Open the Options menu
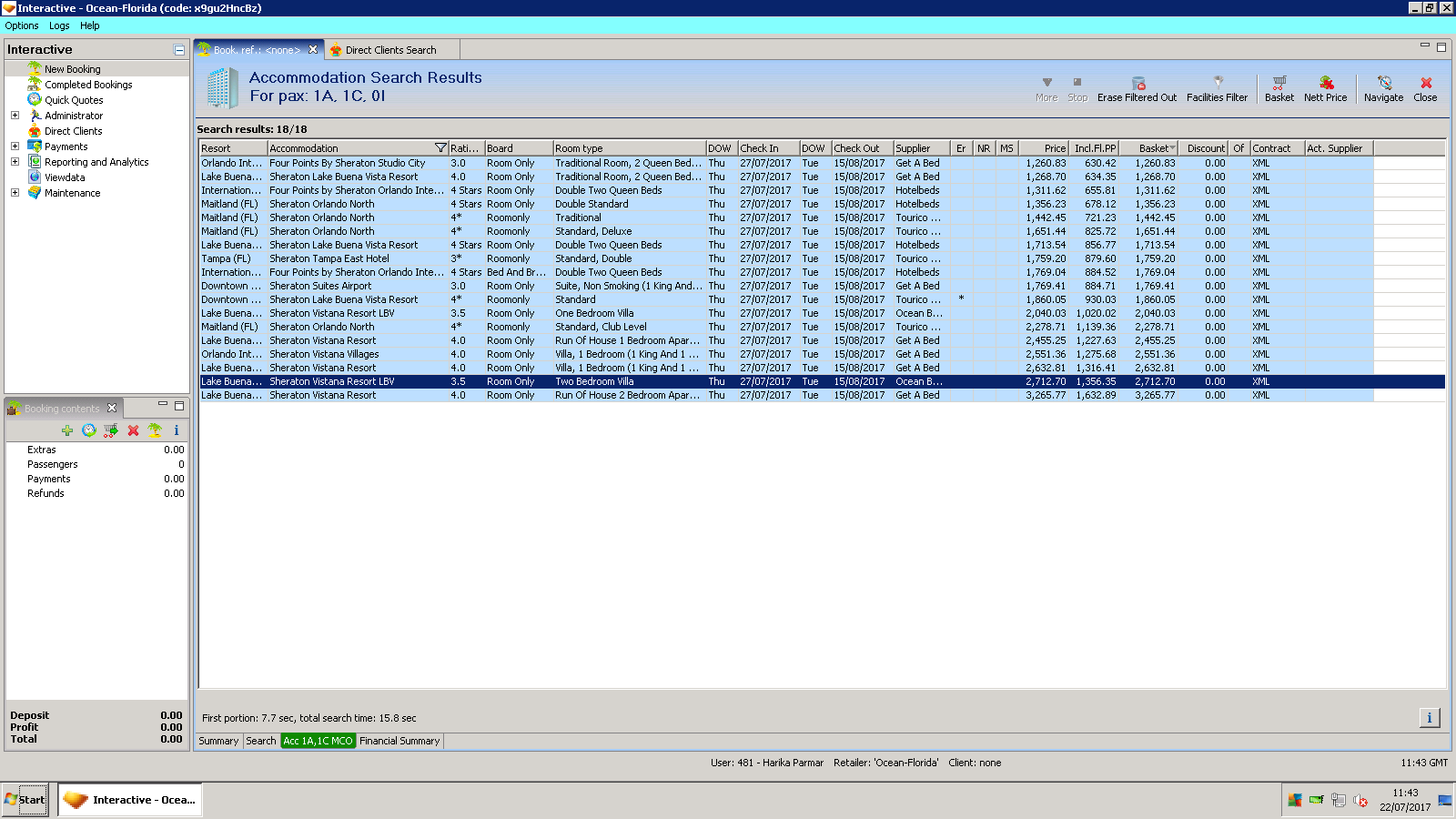This screenshot has width=1456, height=819. (22, 25)
